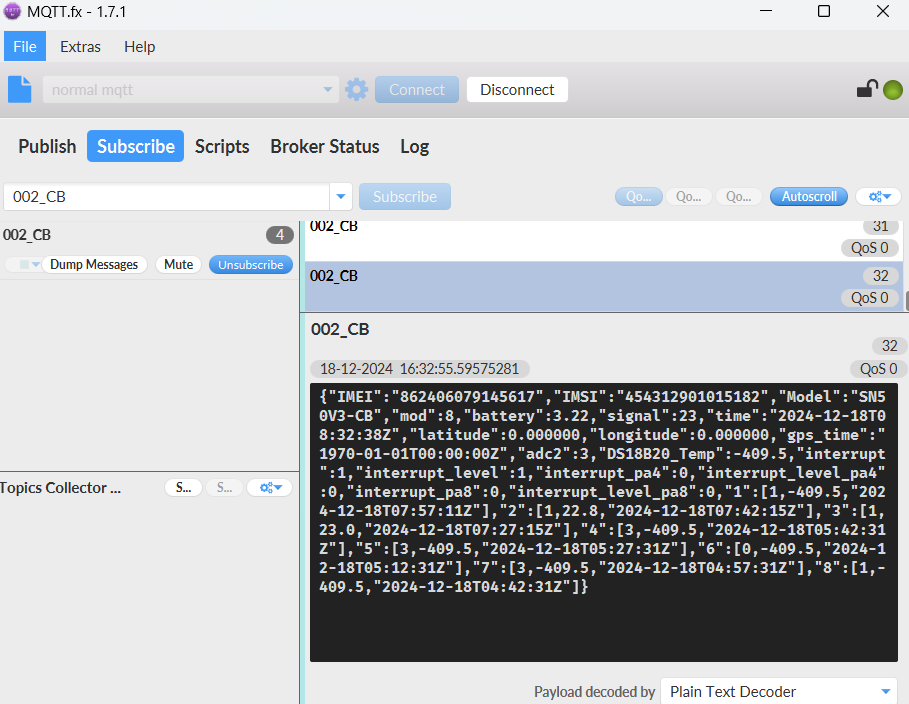
Task: Click the Connect button
Action: [417, 89]
